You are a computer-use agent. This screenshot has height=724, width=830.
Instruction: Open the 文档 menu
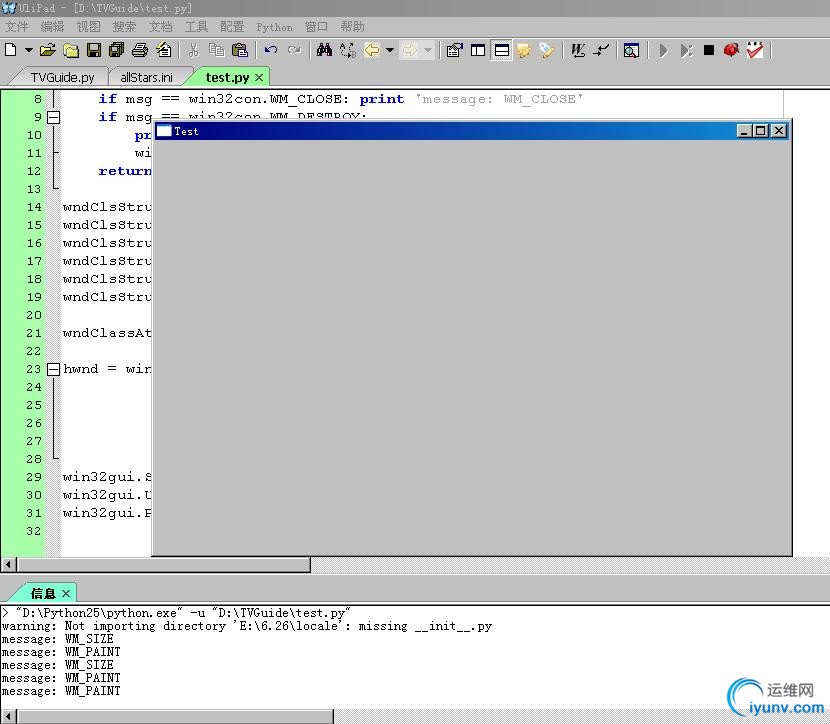click(x=160, y=26)
